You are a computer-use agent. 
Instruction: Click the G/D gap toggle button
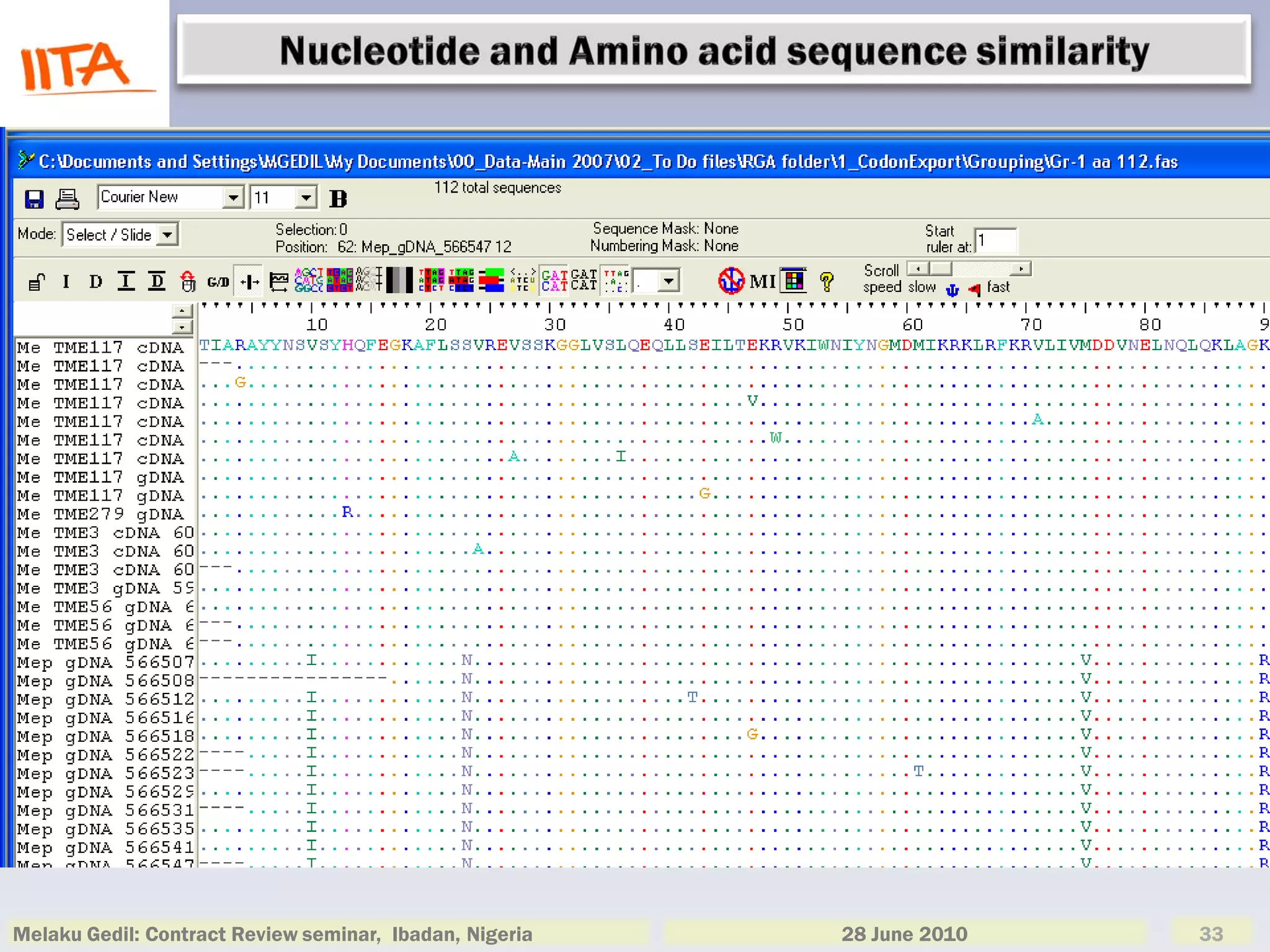218,283
